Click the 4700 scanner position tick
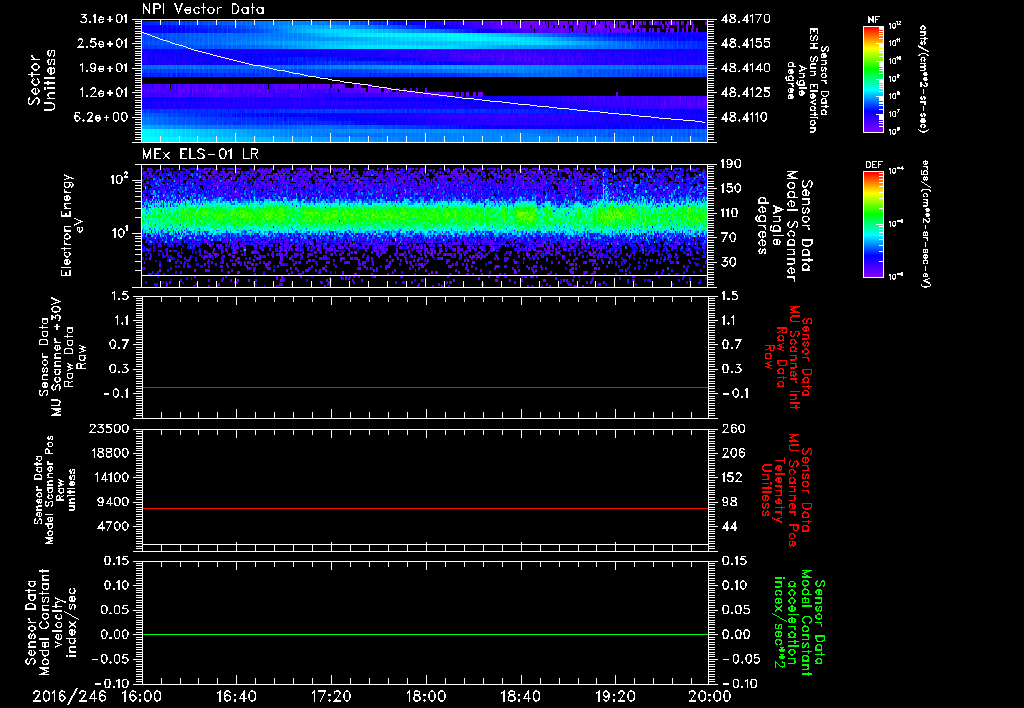 (114, 526)
